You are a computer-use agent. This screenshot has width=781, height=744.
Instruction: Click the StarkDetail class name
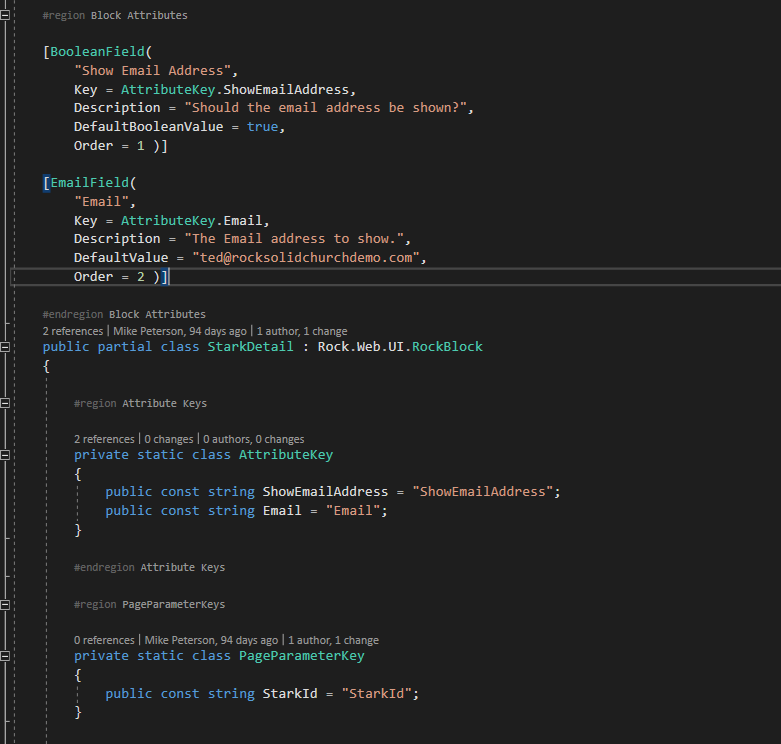point(251,347)
